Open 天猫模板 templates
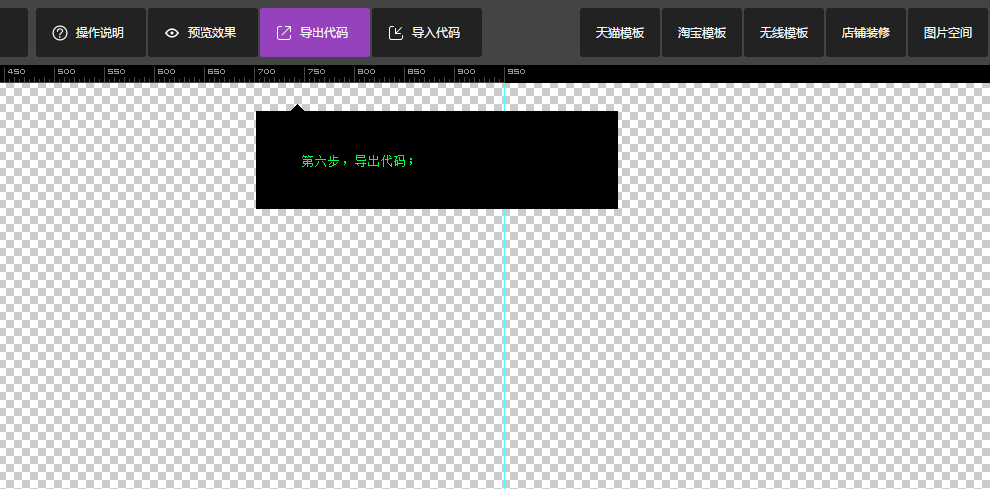The height and width of the screenshot is (489, 990). pyautogui.click(x=620, y=33)
